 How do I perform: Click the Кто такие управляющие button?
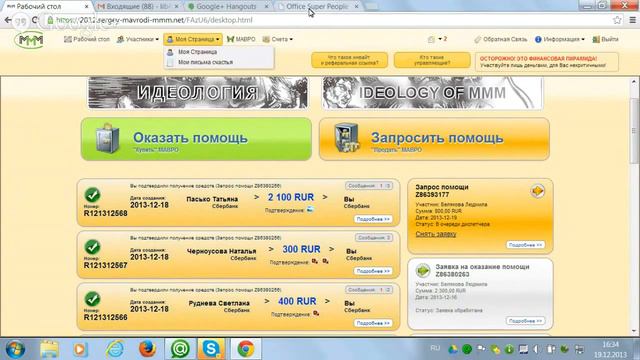point(432,60)
